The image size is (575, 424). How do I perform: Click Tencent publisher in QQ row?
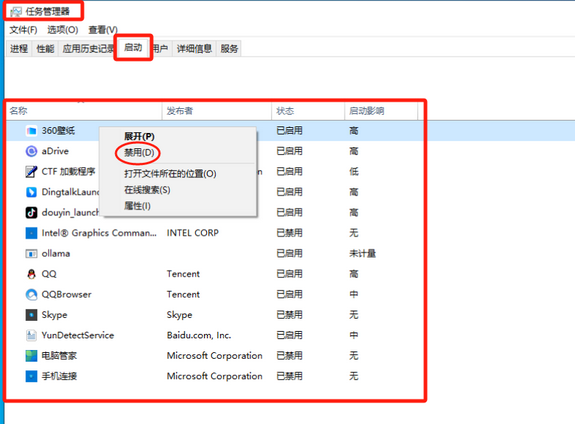(183, 274)
